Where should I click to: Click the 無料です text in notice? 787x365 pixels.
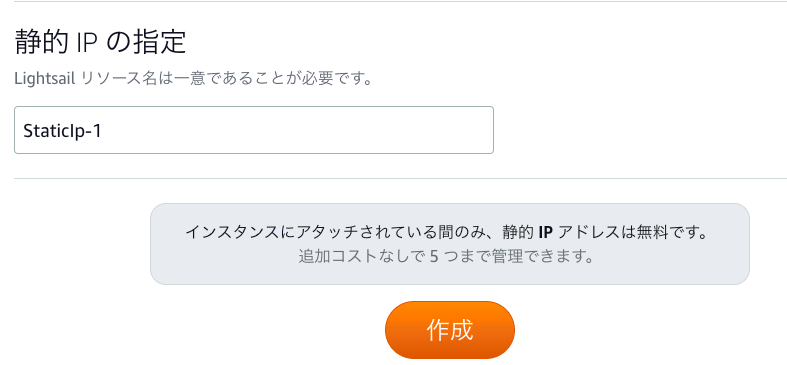[x=673, y=232]
